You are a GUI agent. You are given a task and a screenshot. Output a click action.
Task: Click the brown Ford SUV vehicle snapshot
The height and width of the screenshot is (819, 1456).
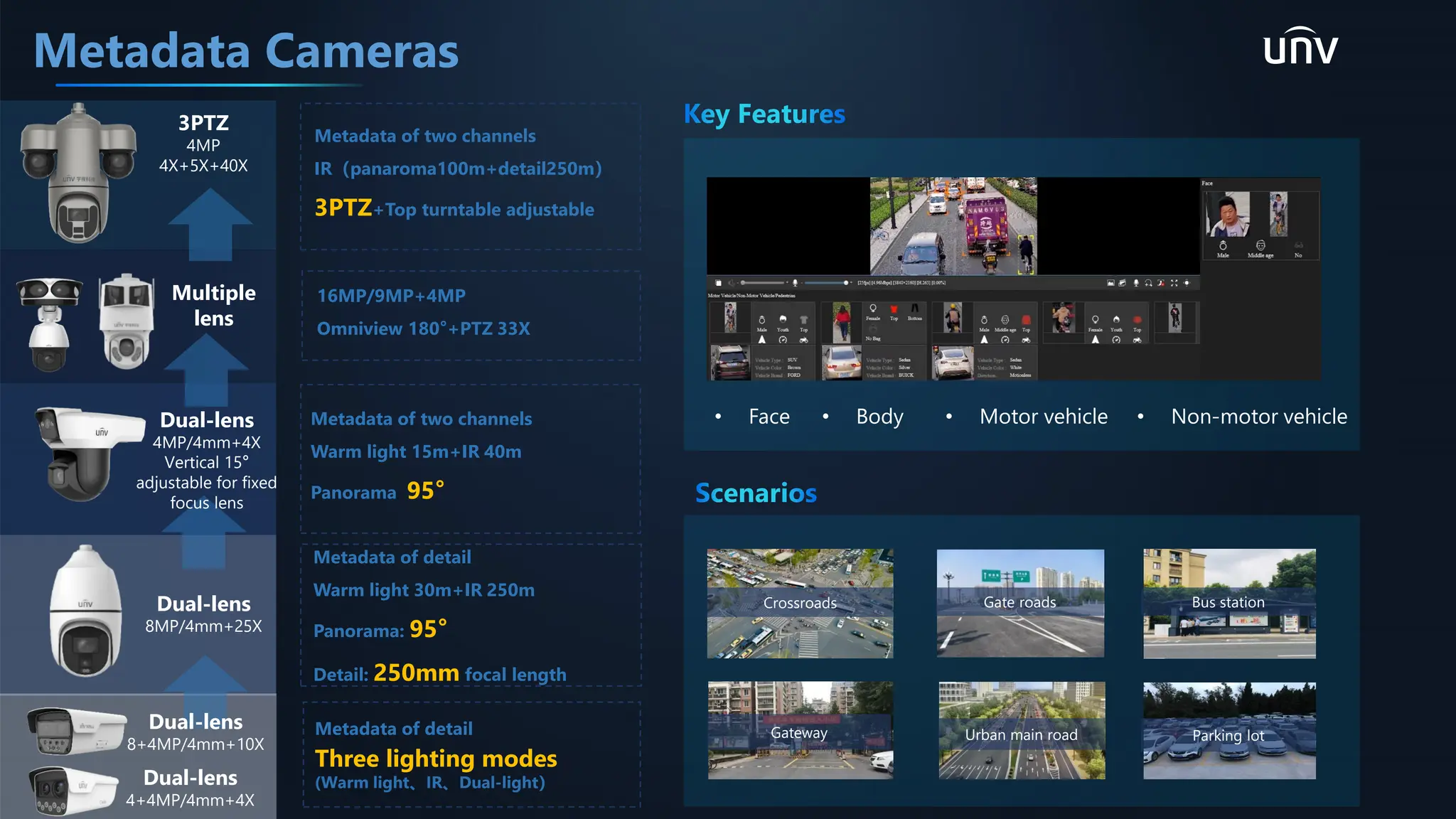tap(730, 363)
